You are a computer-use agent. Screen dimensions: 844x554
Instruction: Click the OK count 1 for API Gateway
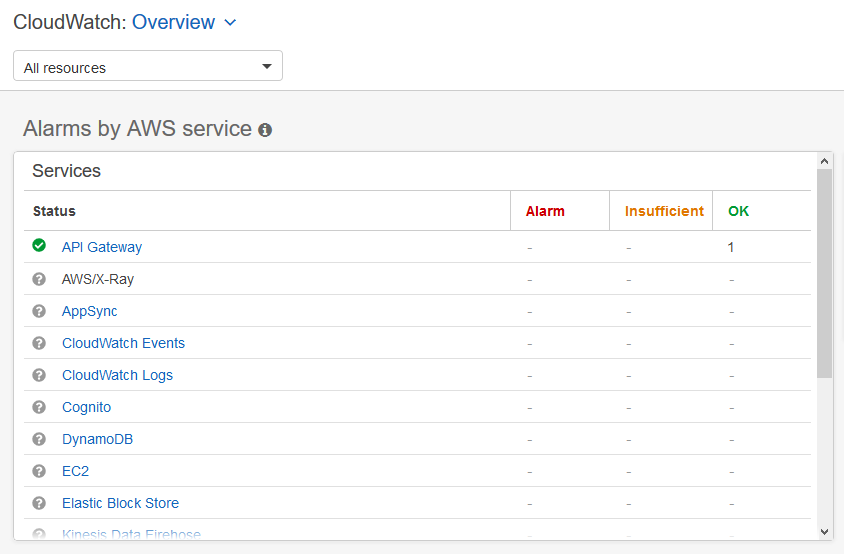coord(730,247)
